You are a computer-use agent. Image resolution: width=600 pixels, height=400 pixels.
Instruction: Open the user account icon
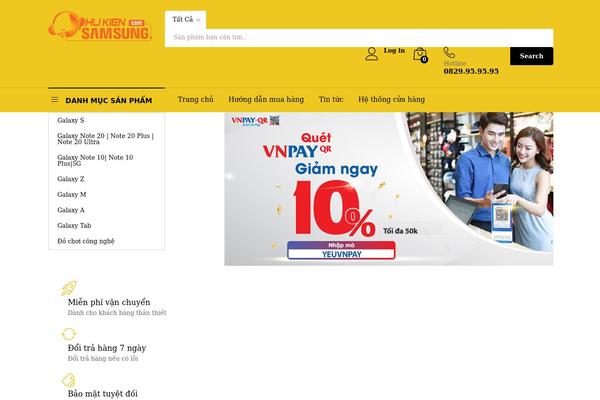(371, 54)
